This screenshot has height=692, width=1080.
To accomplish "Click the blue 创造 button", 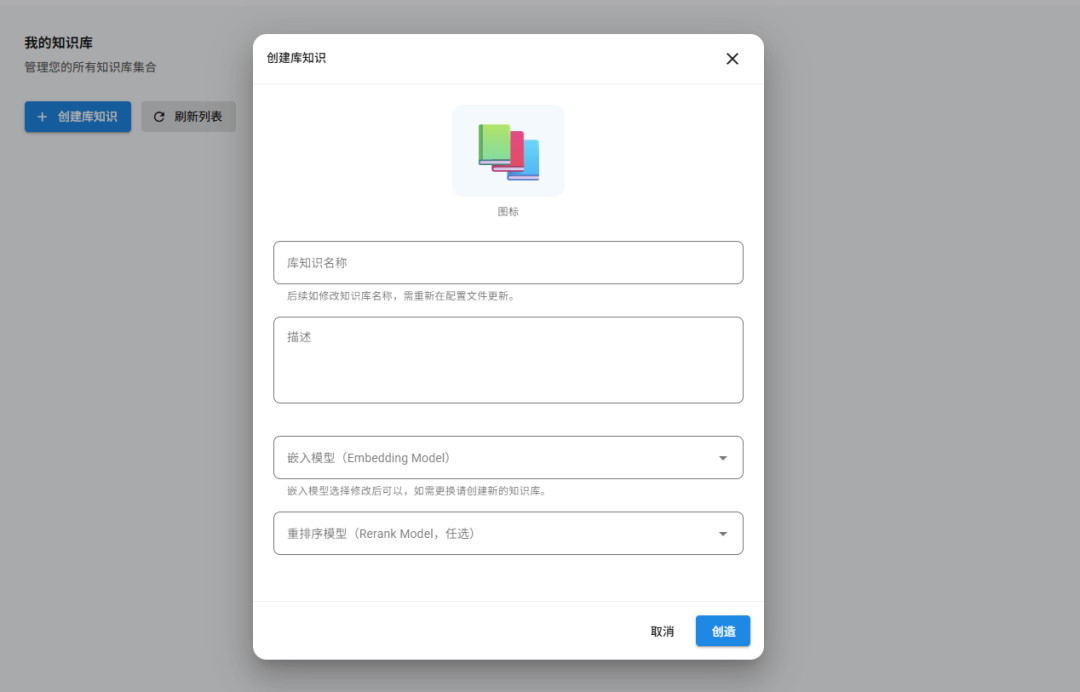I will click(723, 631).
